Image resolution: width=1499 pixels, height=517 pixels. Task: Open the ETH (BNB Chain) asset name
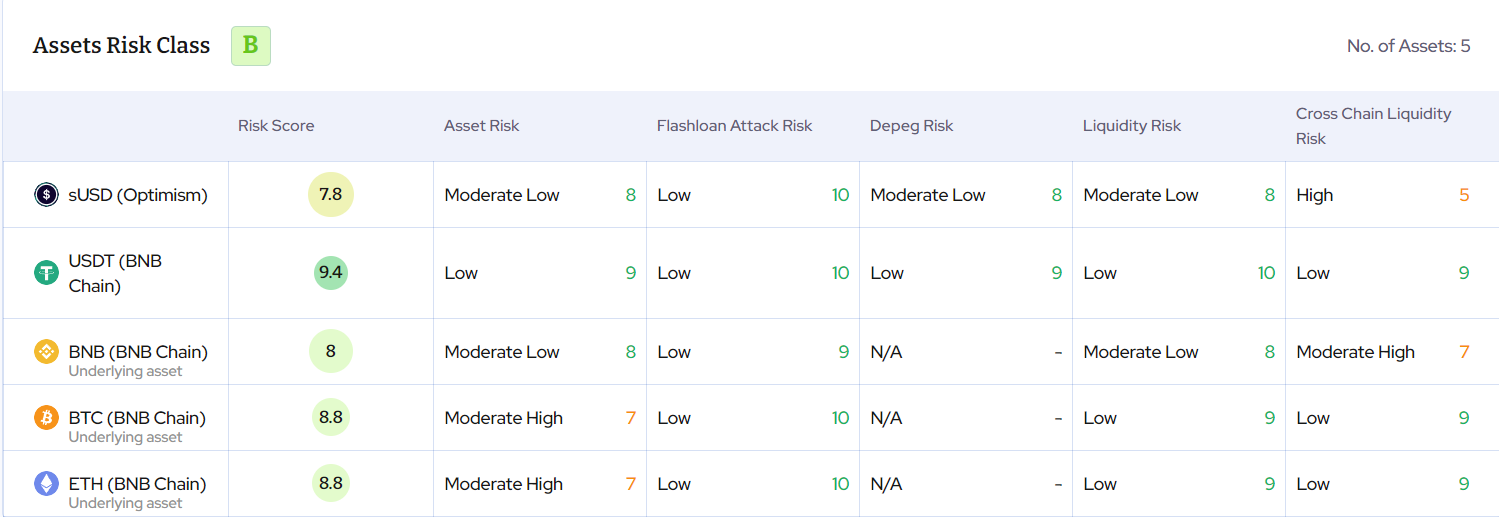pos(137,484)
